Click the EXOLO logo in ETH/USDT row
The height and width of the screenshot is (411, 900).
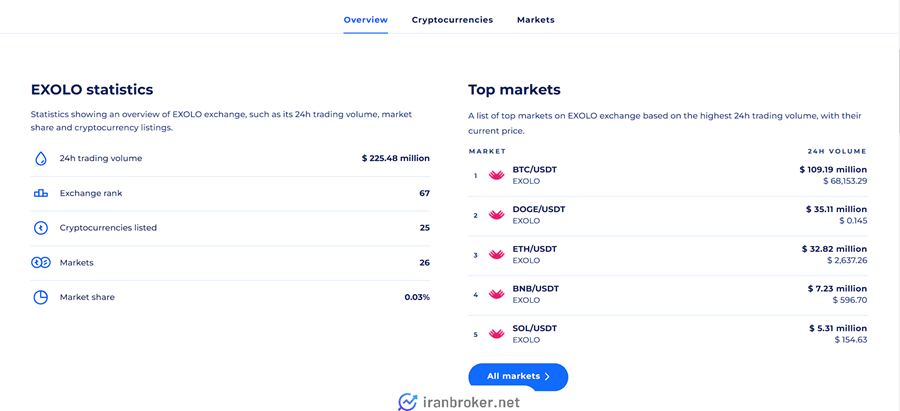point(496,255)
